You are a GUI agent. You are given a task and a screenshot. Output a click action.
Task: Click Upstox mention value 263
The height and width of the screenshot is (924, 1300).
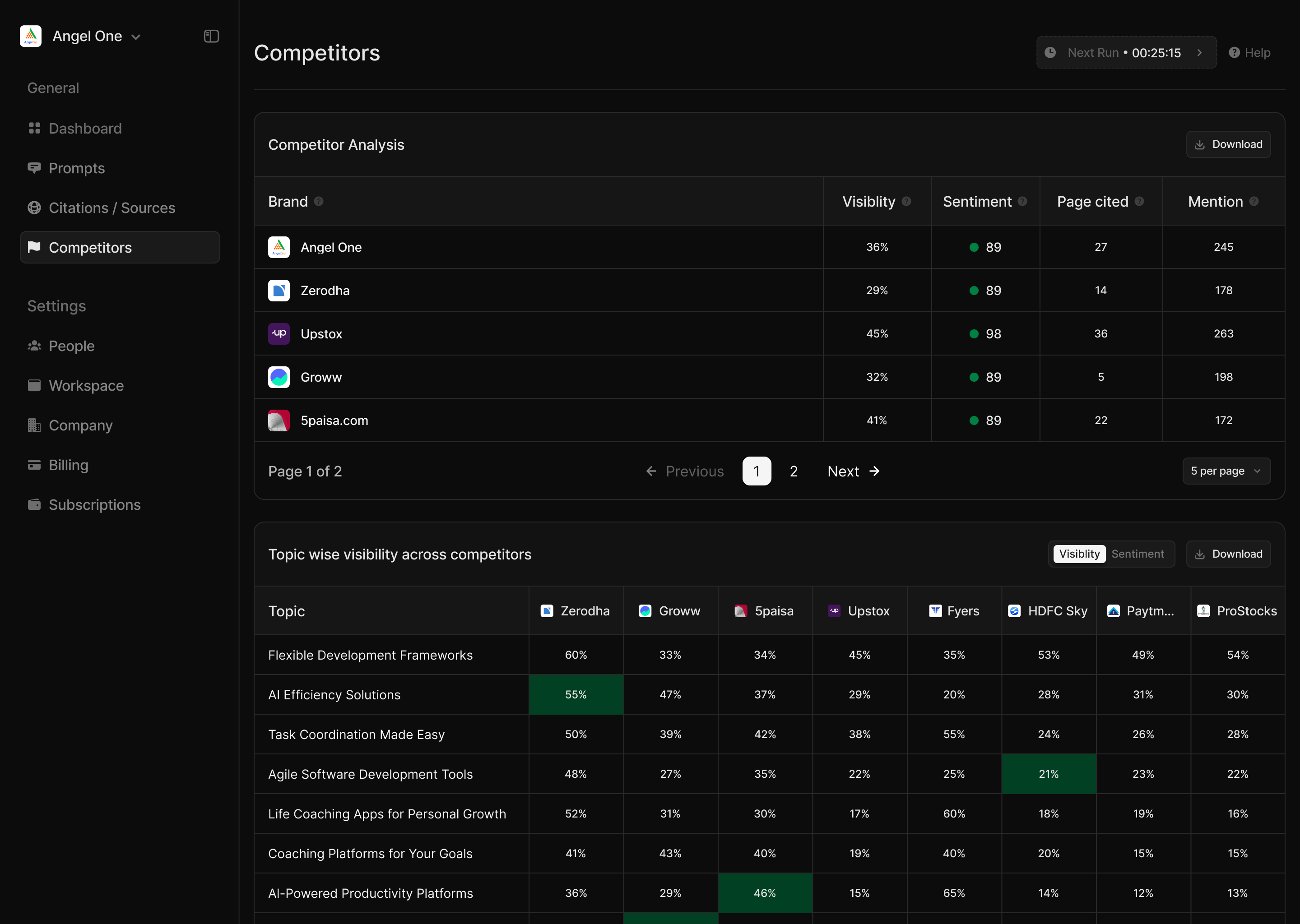1223,334
